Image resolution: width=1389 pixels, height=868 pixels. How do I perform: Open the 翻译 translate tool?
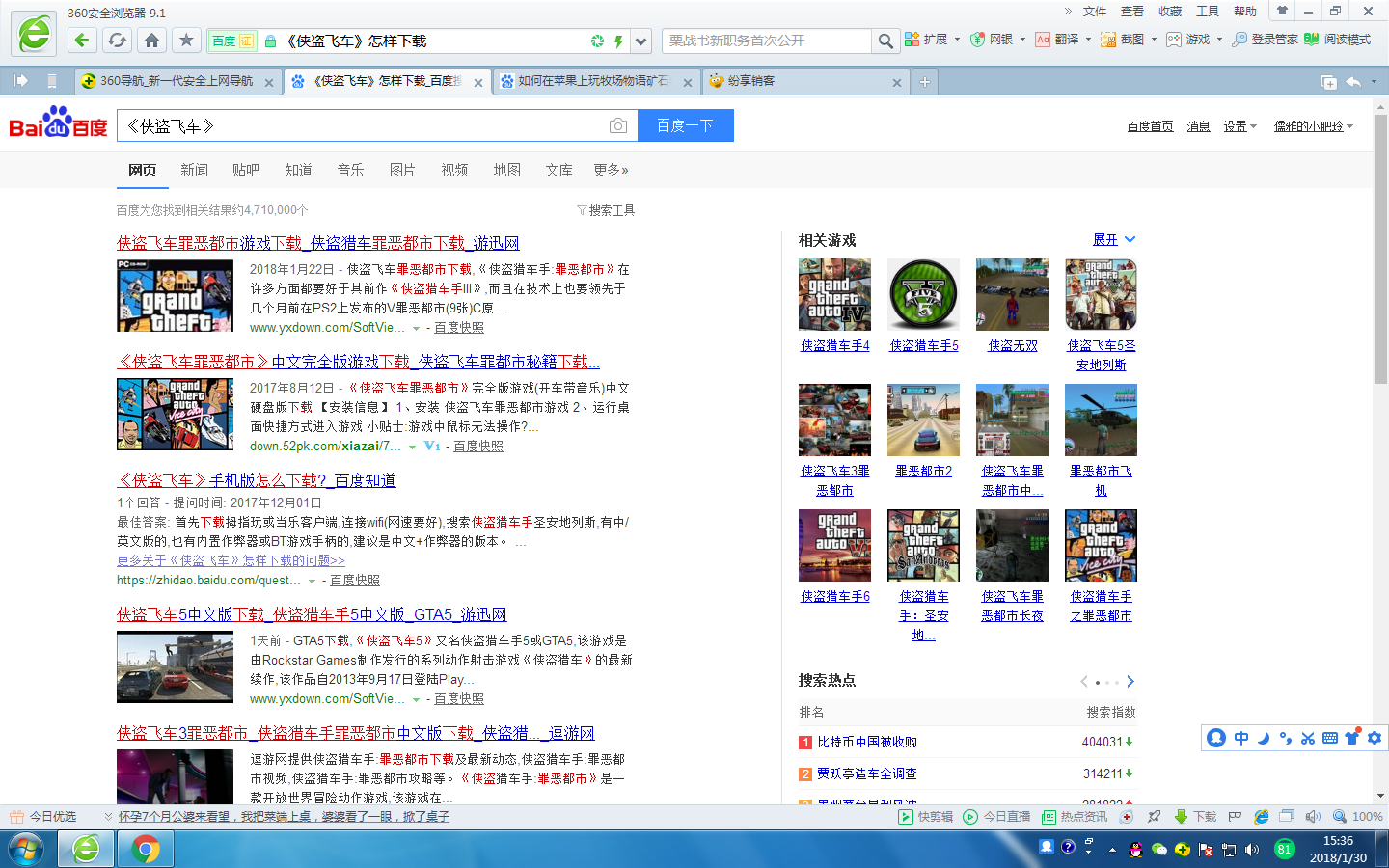(1057, 40)
